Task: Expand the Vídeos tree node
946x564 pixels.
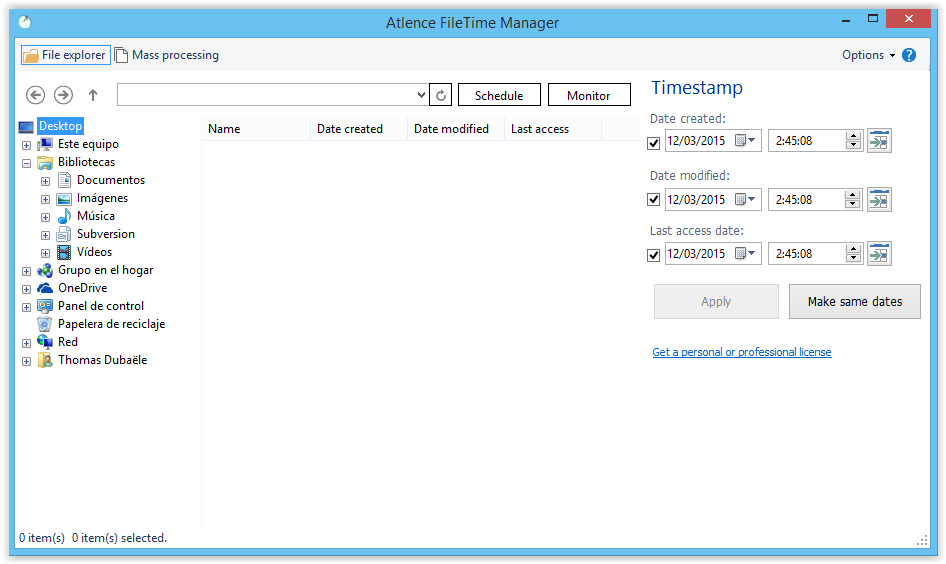Action: (45, 254)
